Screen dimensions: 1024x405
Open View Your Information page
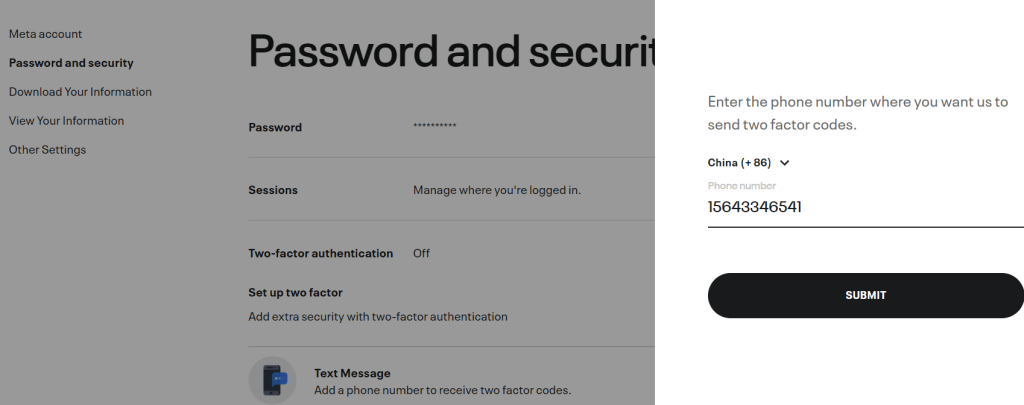[66, 121]
